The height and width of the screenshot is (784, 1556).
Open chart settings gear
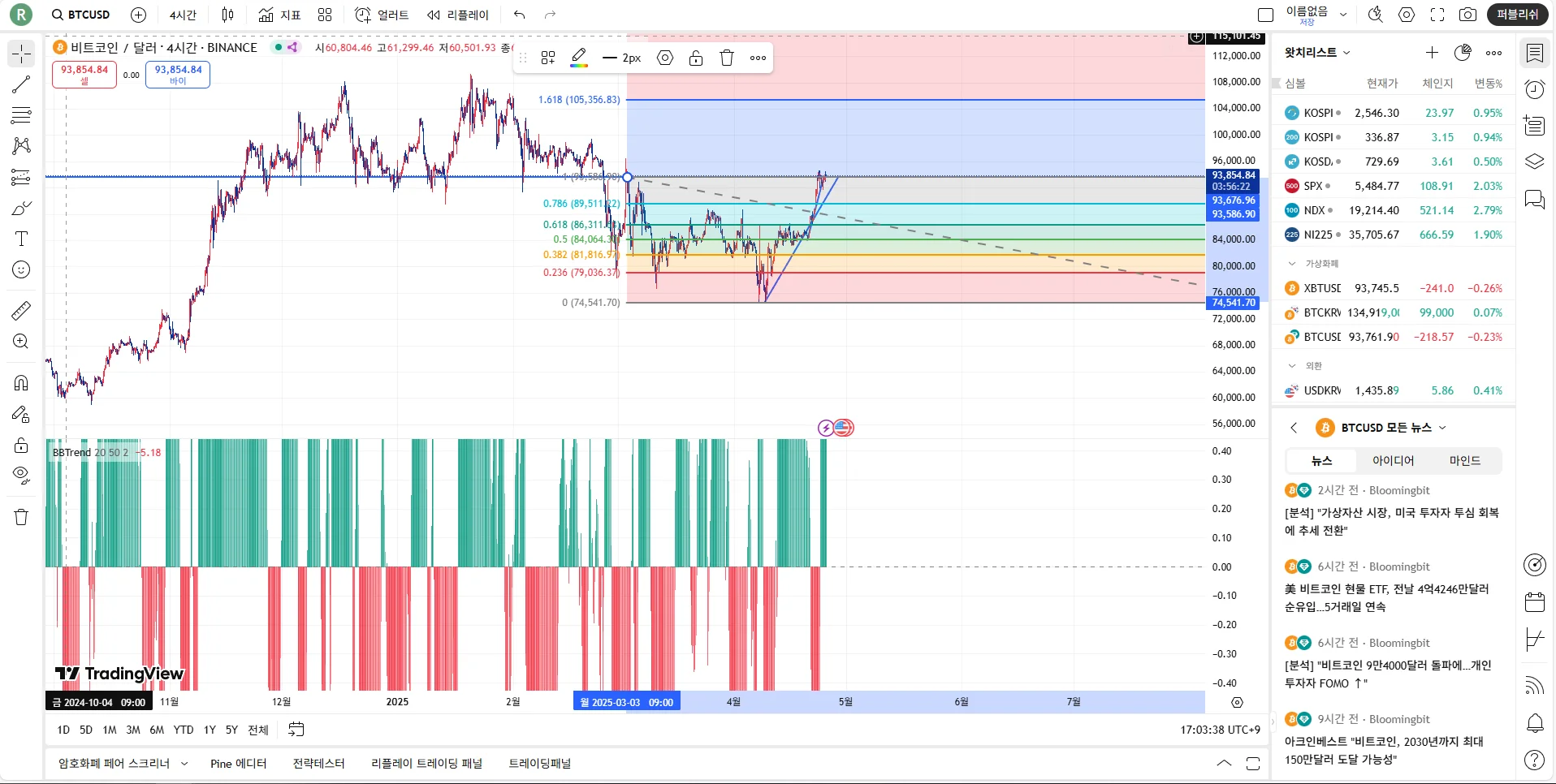[1407, 15]
